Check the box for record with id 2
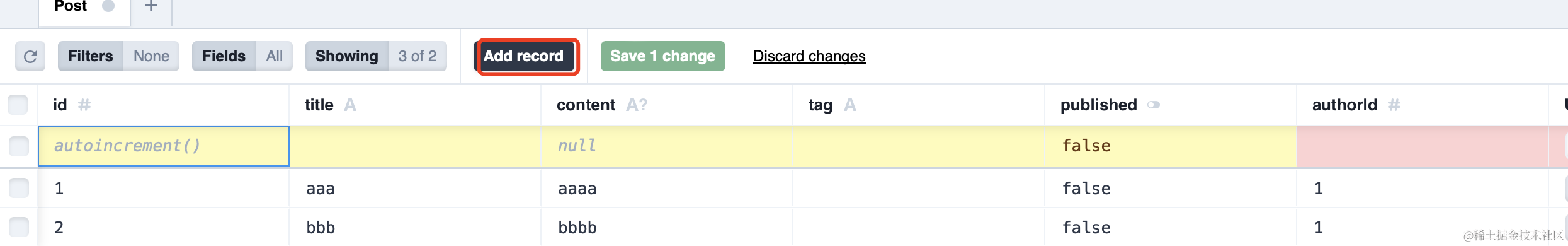Screen dimensions: 1568x246 19,227
